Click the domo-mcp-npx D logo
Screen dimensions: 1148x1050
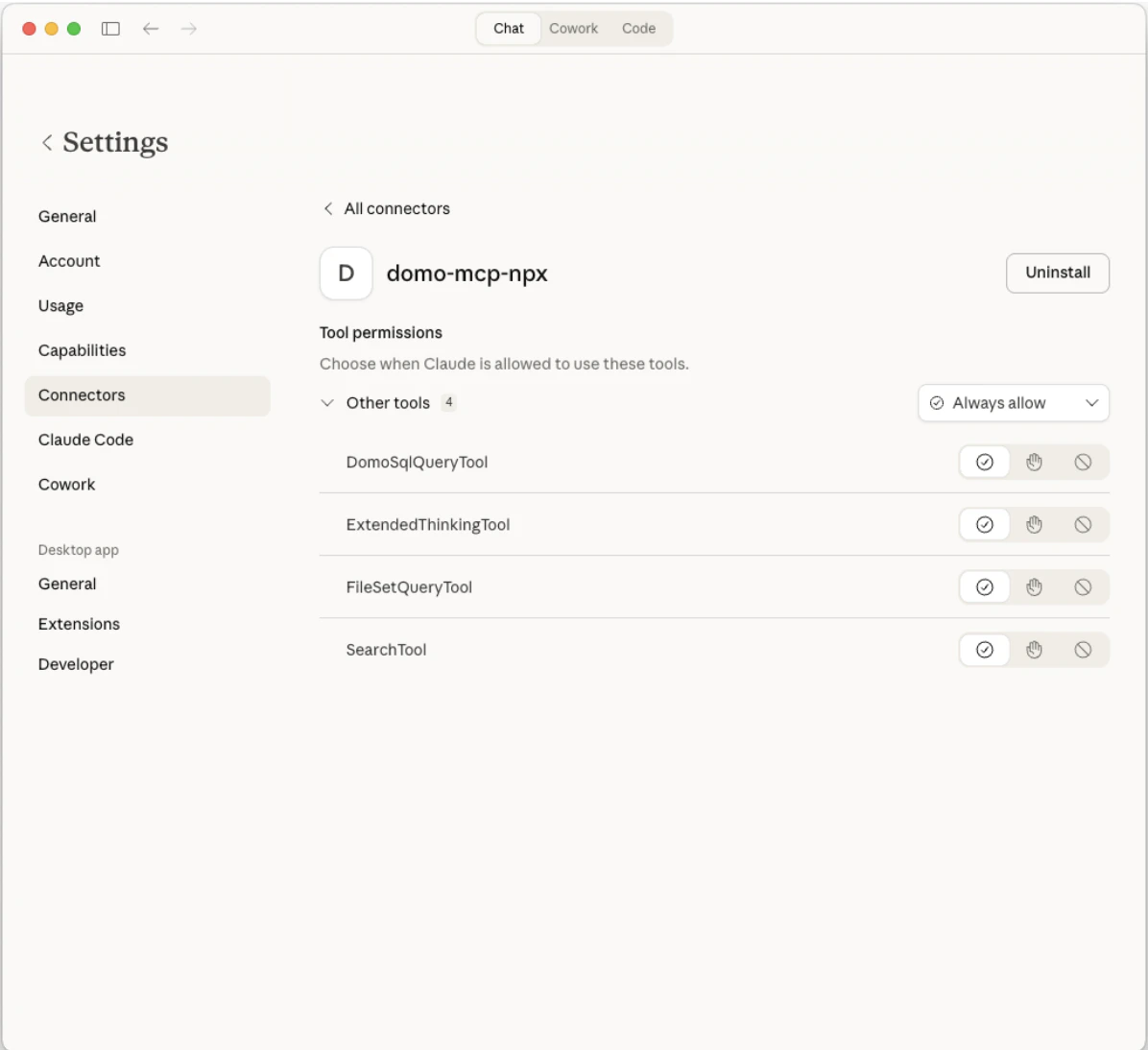(347, 274)
